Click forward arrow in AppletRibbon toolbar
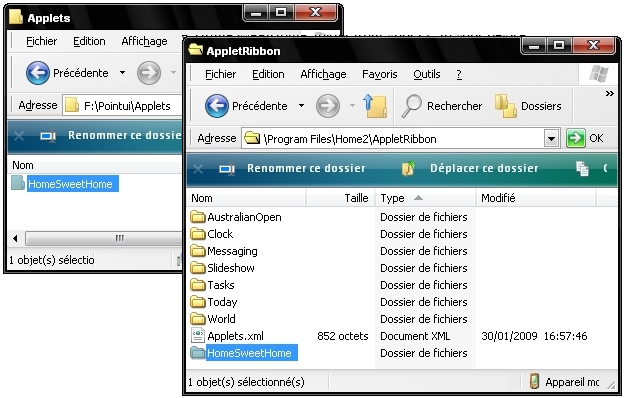 (x=328, y=106)
